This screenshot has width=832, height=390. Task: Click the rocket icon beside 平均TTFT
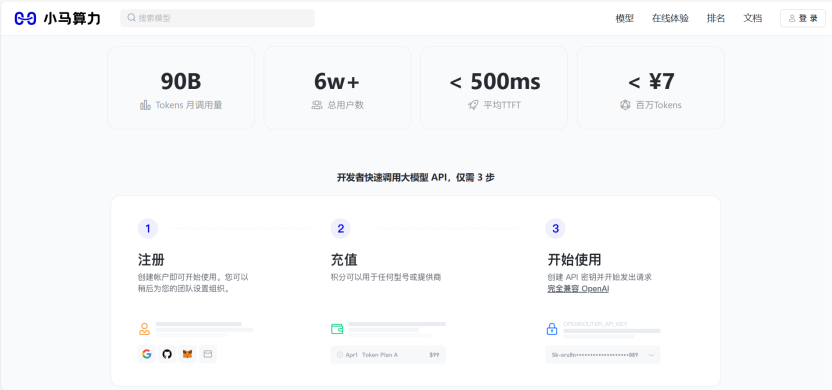473,105
